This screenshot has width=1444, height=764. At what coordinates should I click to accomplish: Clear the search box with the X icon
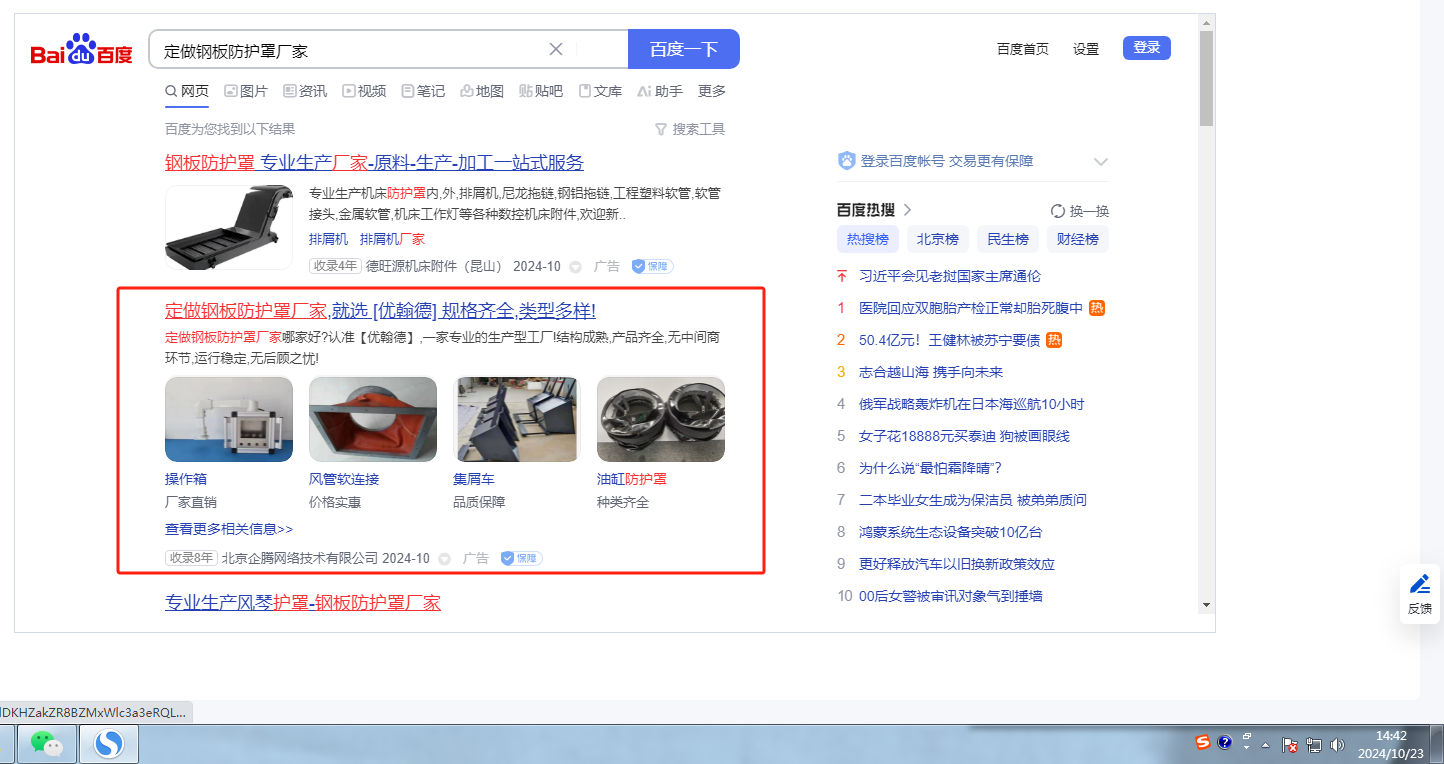pyautogui.click(x=556, y=49)
